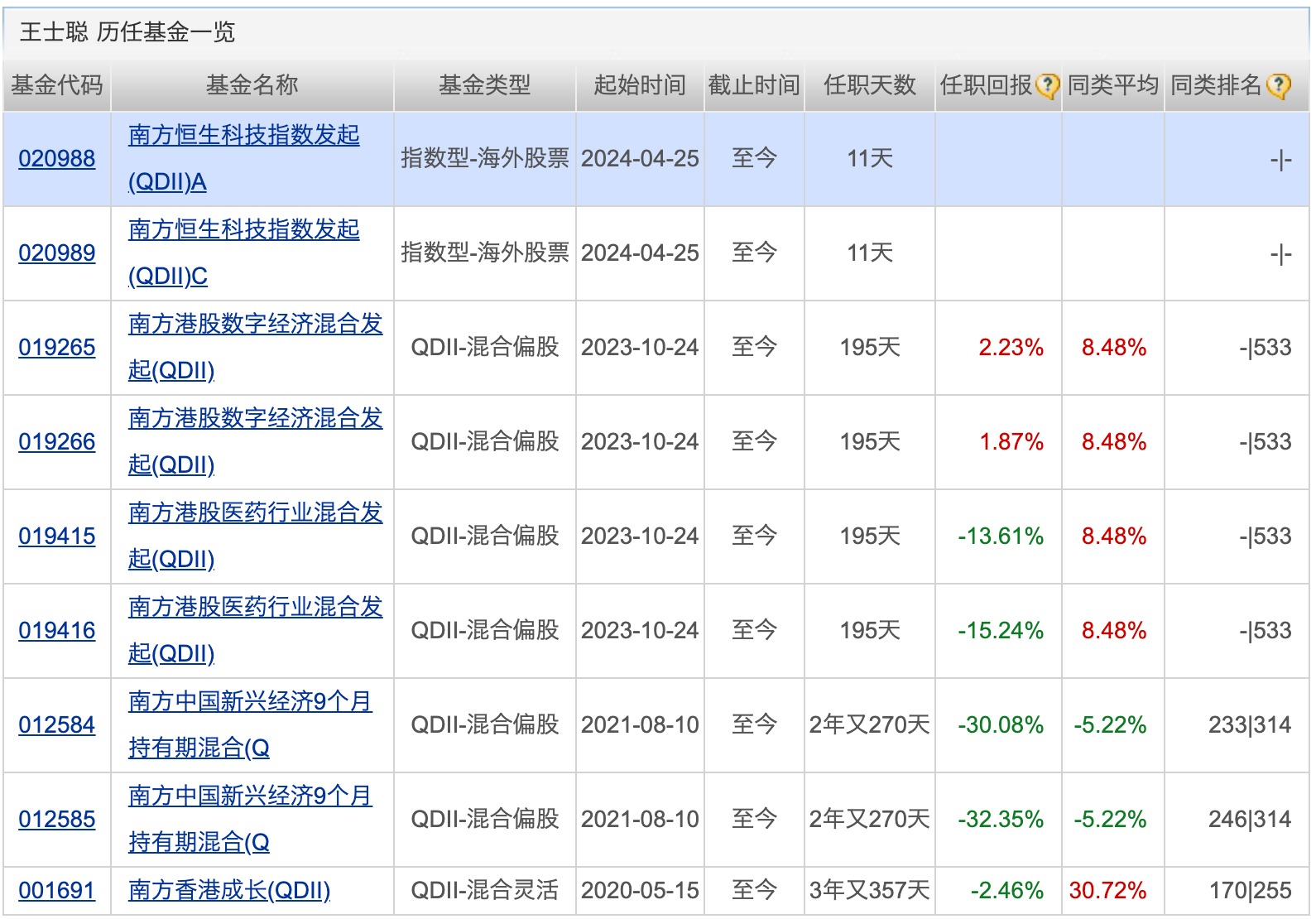The image size is (1316, 919).
Task: Open 南方港股医药行业混合发起 link in row 019415
Action: click(x=256, y=536)
